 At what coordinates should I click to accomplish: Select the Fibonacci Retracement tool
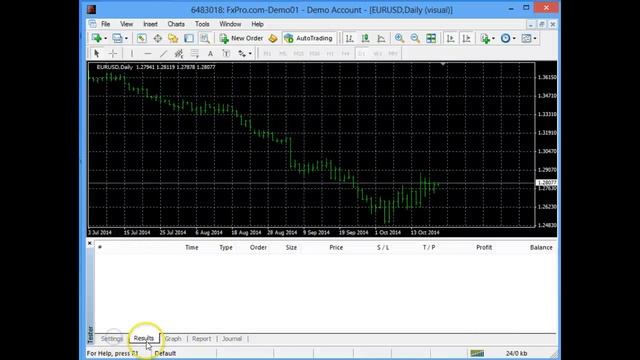click(x=195, y=53)
